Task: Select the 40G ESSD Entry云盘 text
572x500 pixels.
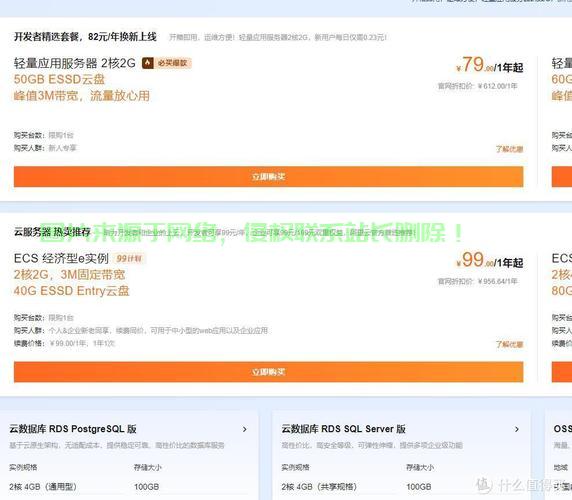Action: click(72, 291)
